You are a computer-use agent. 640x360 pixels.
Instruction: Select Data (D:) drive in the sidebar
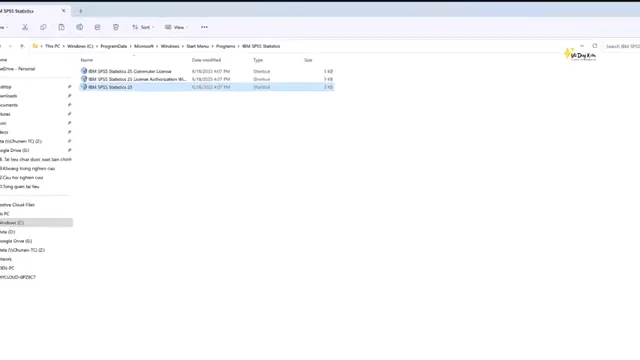[7, 232]
